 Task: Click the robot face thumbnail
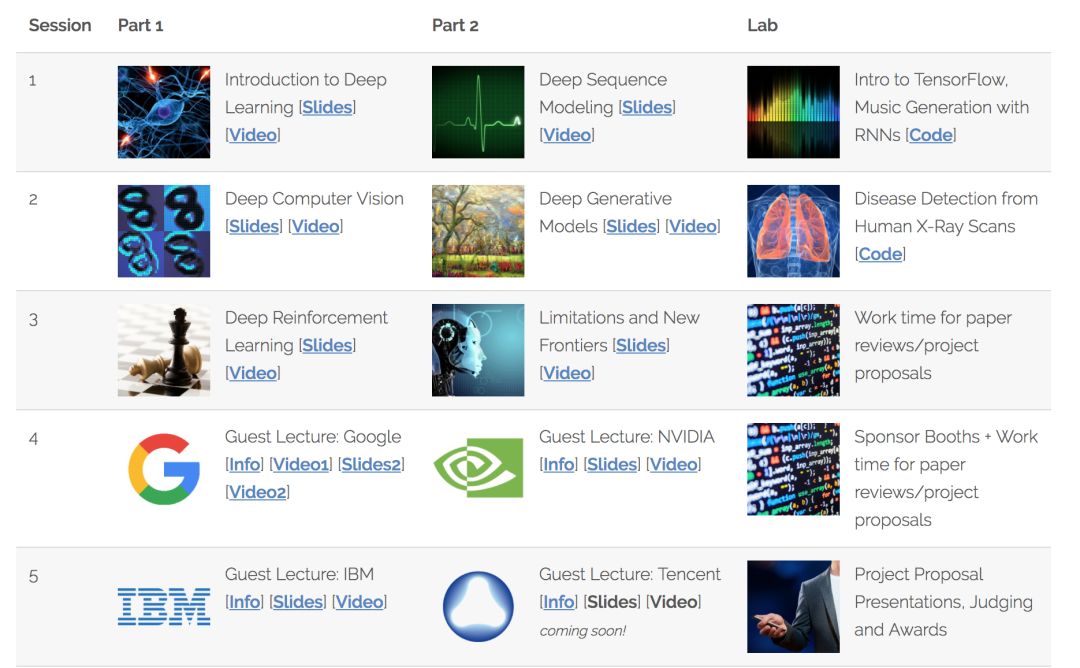tap(478, 350)
